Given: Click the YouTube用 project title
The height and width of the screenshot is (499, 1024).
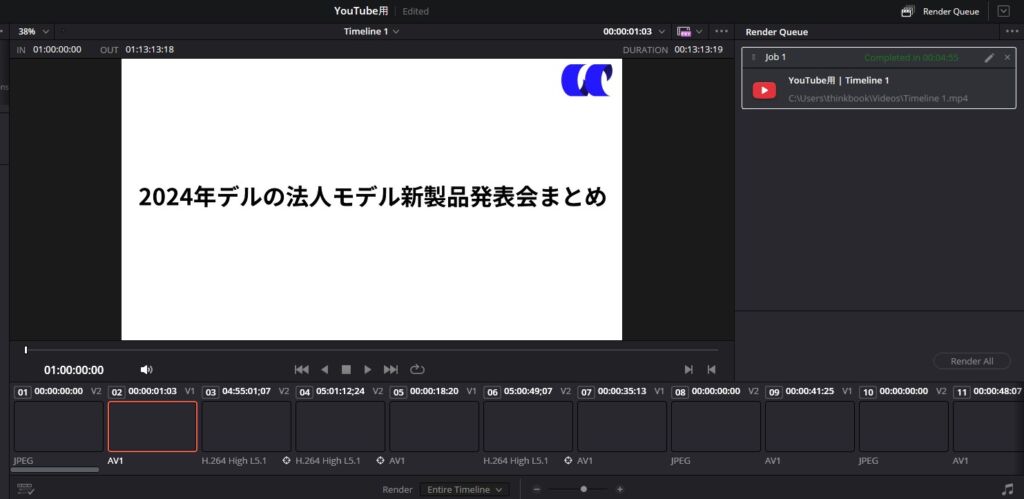Looking at the screenshot, I should pyautogui.click(x=361, y=11).
